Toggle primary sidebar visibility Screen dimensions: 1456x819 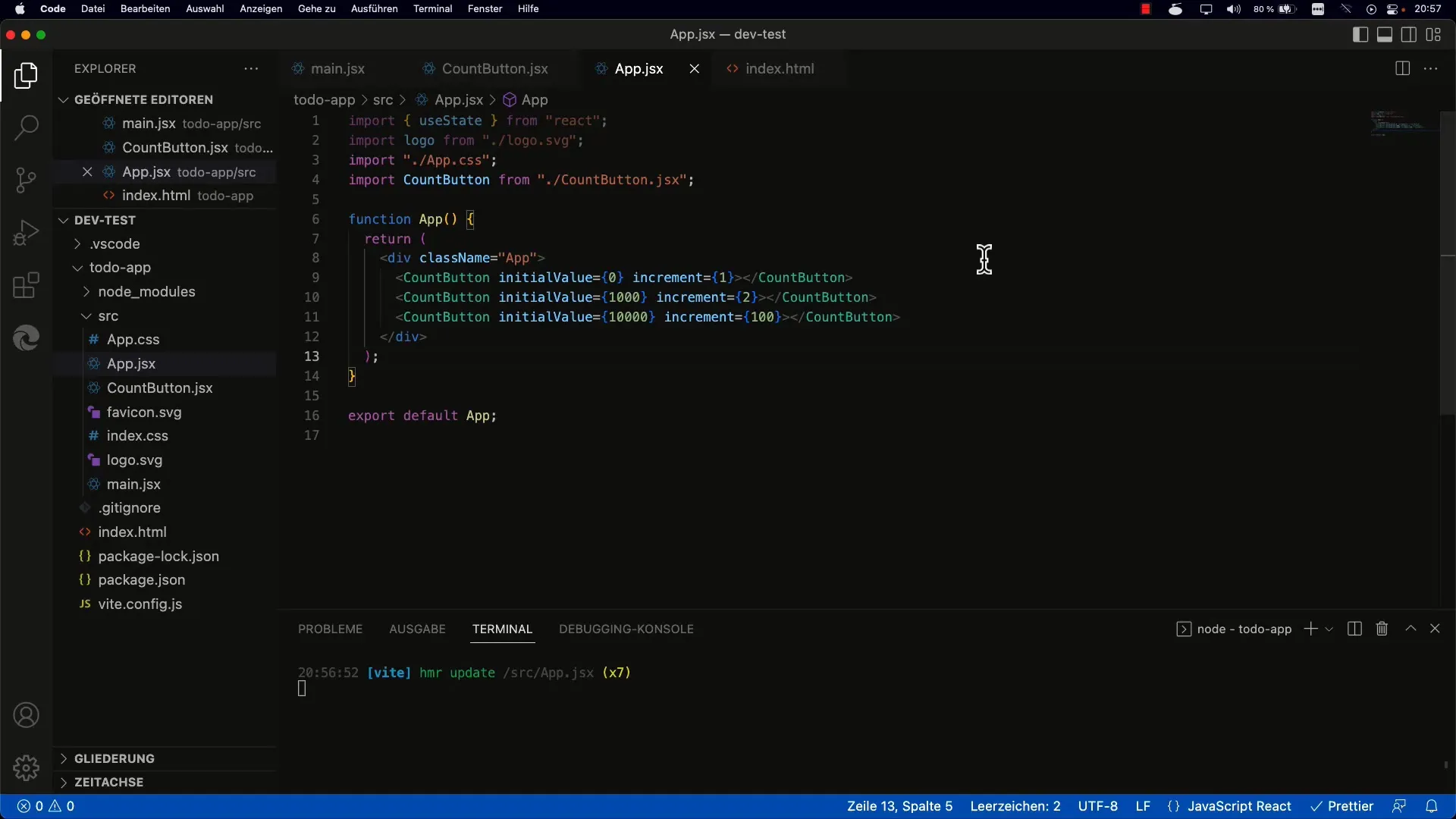point(1360,35)
